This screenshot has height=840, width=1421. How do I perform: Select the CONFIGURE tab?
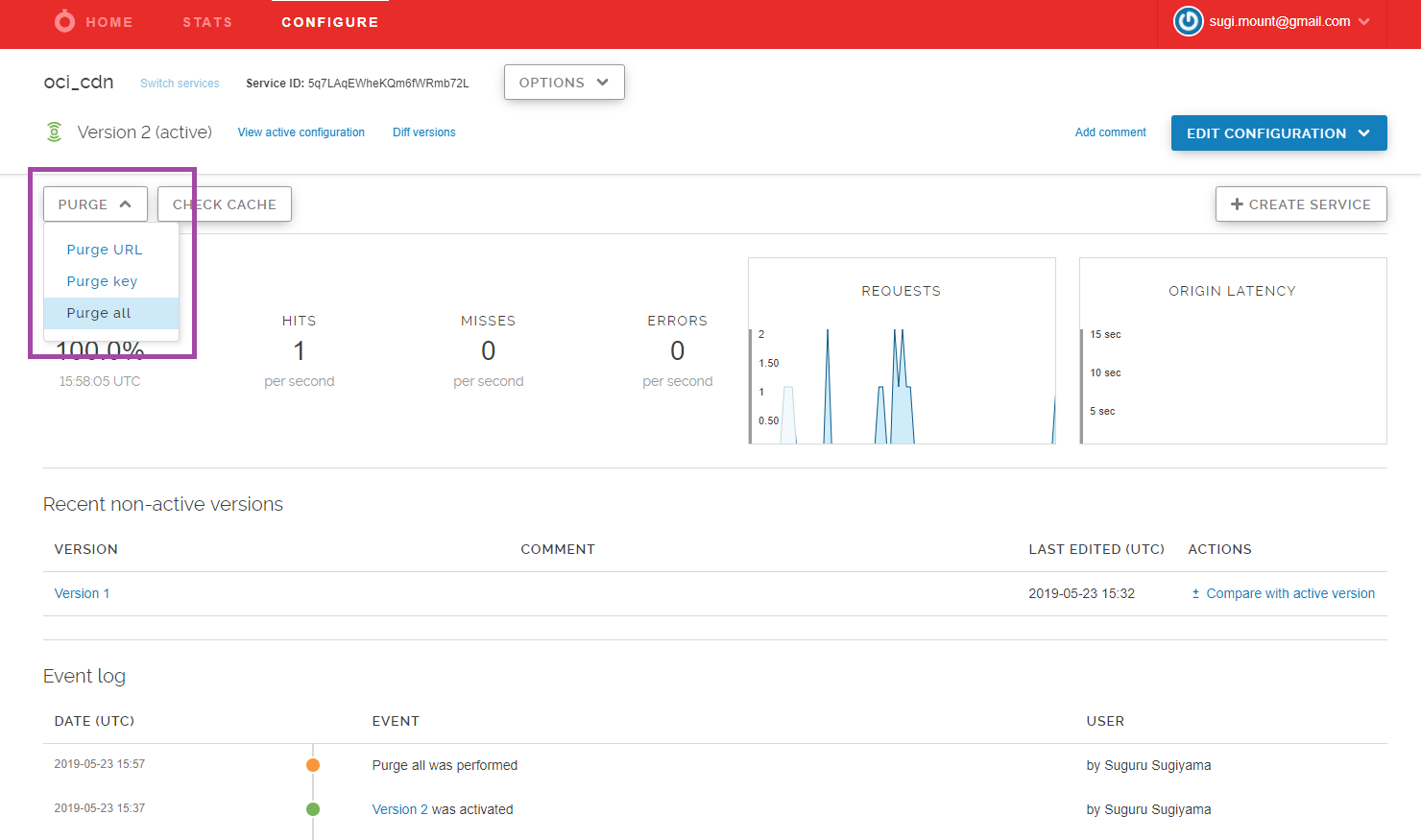click(x=330, y=21)
